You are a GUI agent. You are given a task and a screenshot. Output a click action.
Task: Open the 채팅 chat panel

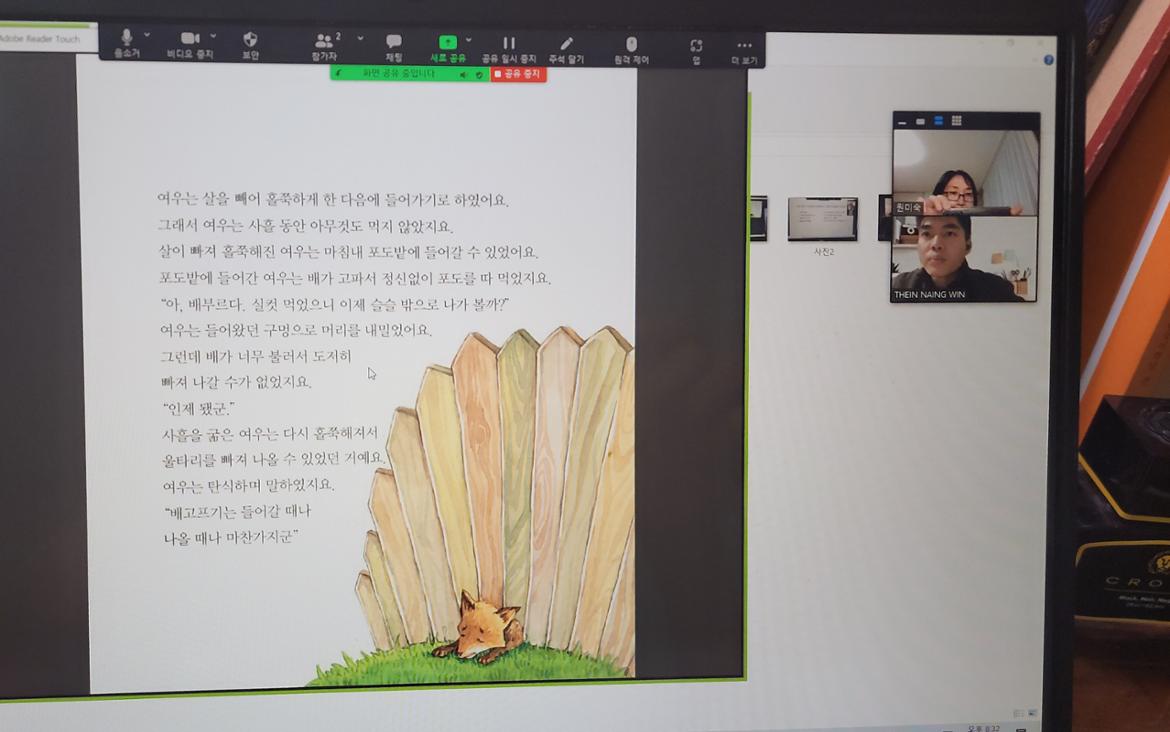[394, 47]
